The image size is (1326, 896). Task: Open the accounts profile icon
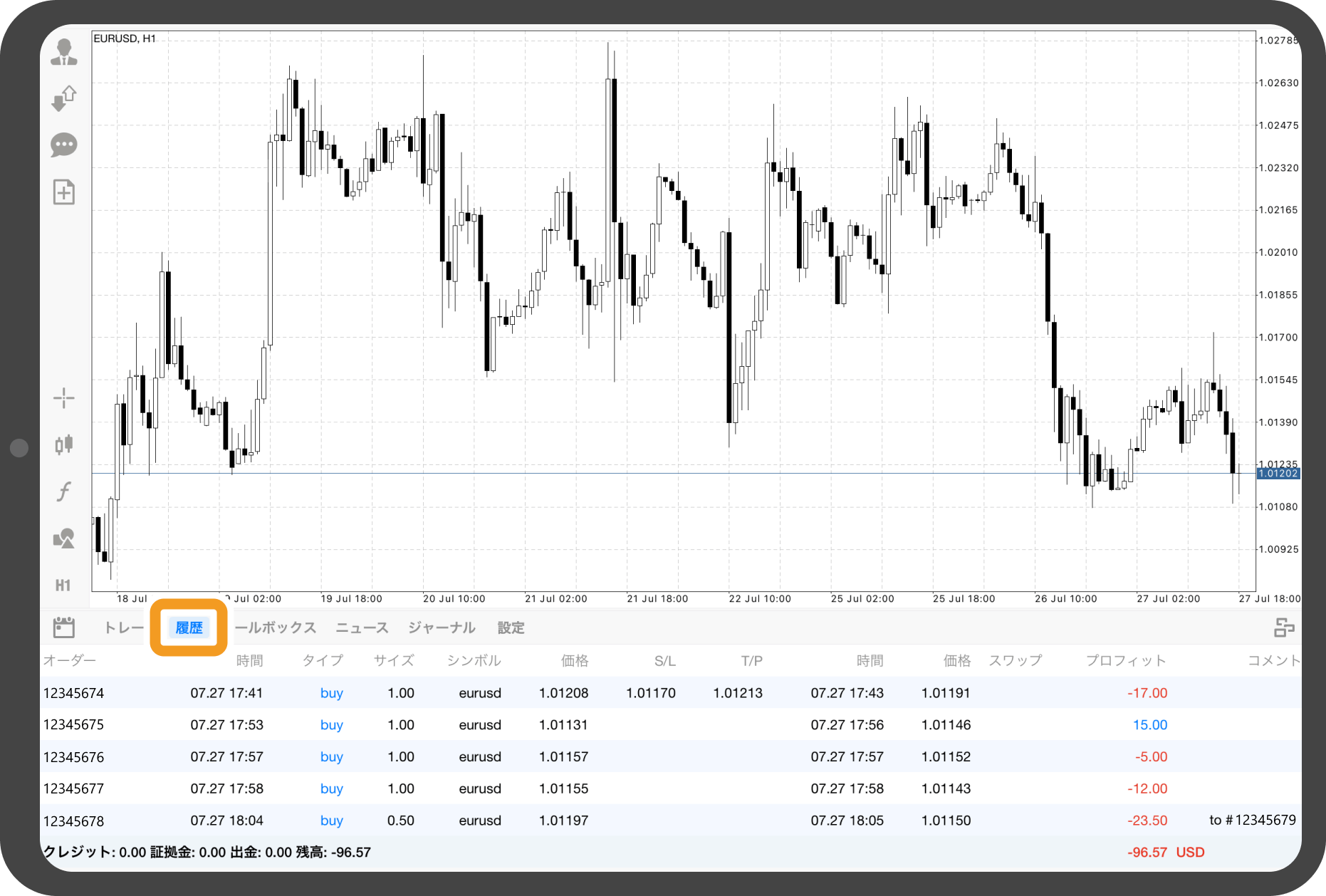coord(64,53)
